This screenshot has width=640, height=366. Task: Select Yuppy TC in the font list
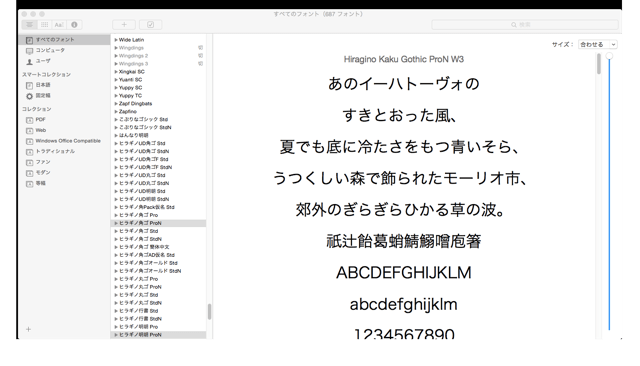tap(131, 95)
